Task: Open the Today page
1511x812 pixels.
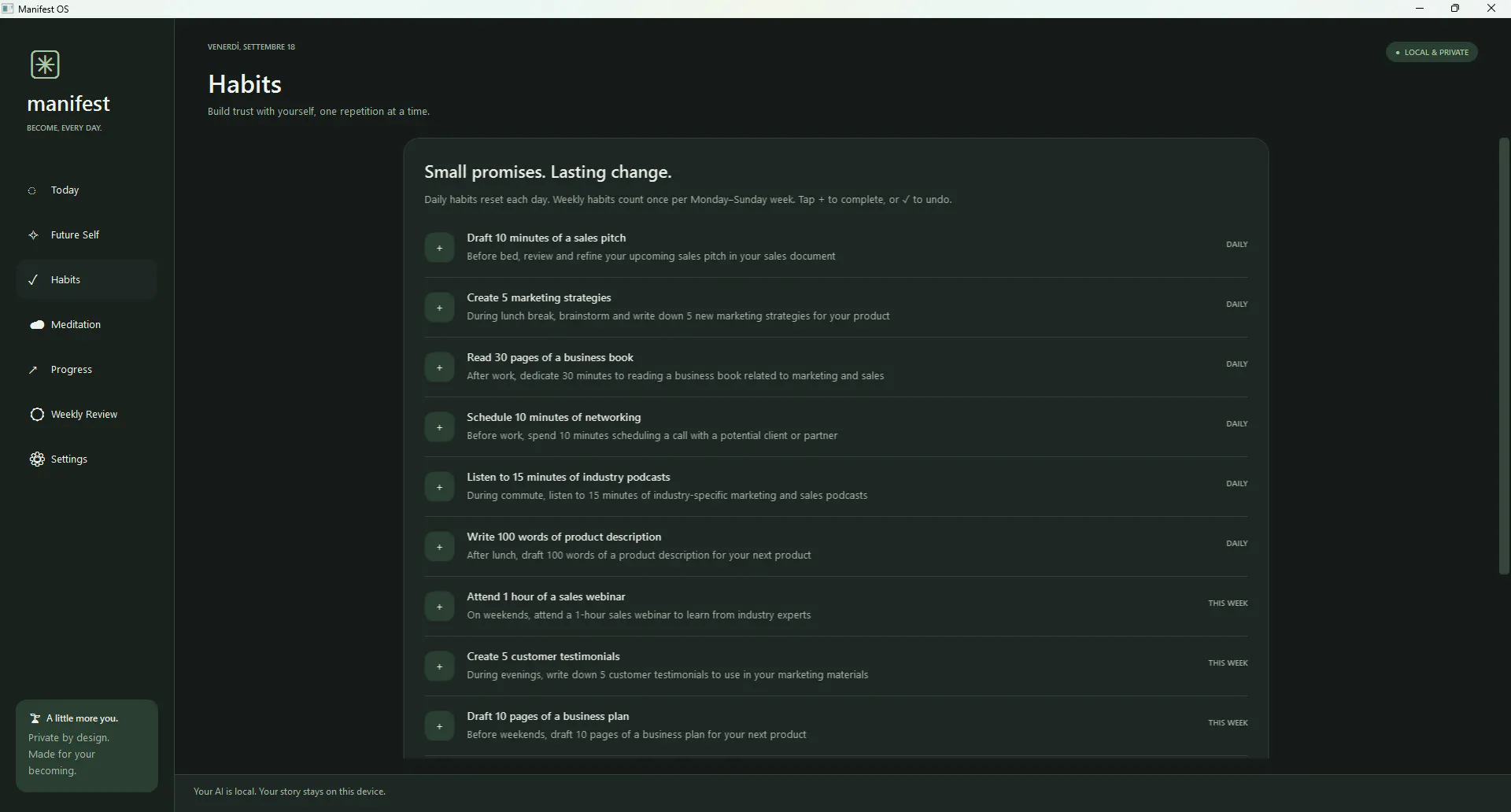Action: (87, 190)
